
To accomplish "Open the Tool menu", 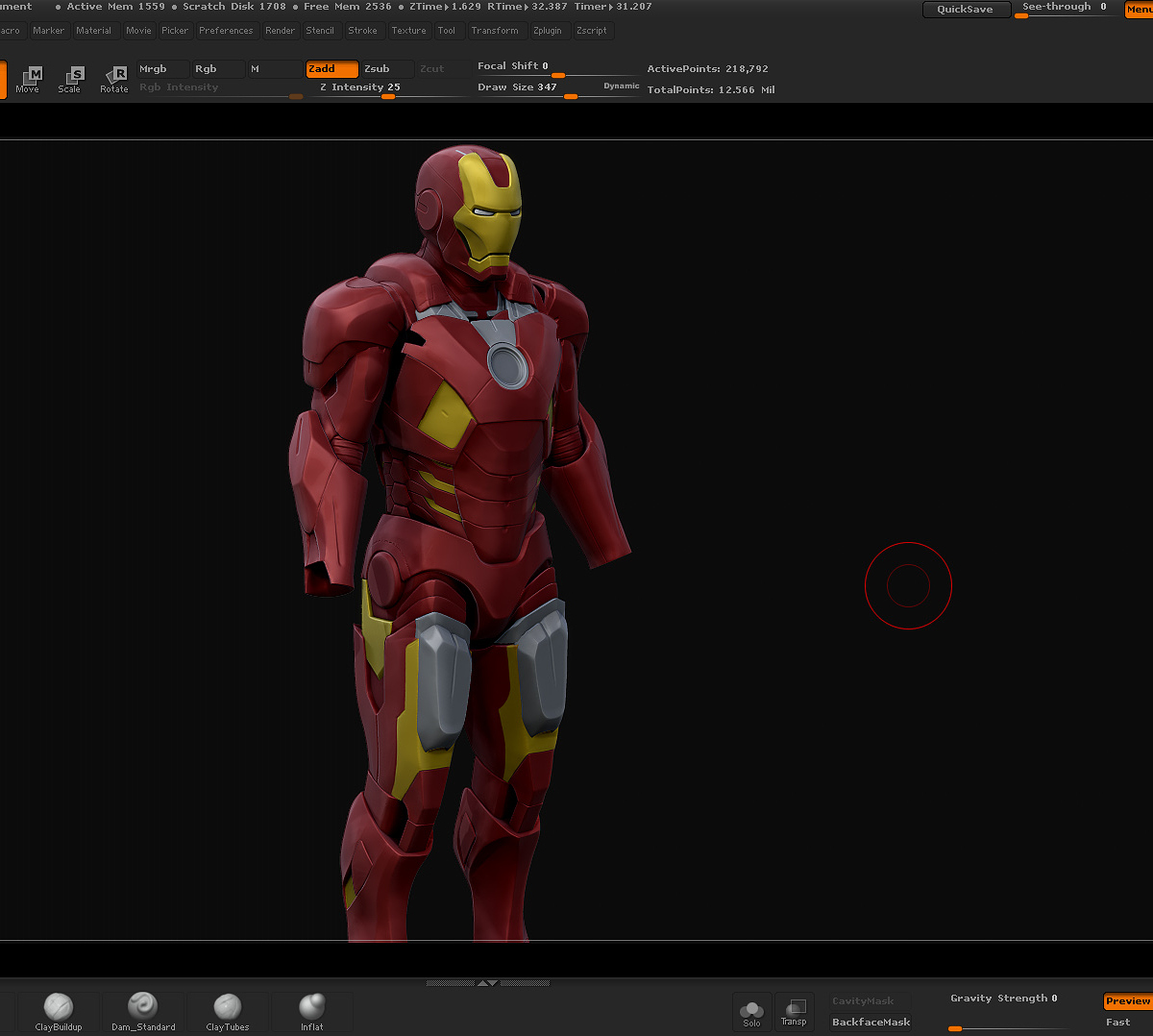I will 447,31.
